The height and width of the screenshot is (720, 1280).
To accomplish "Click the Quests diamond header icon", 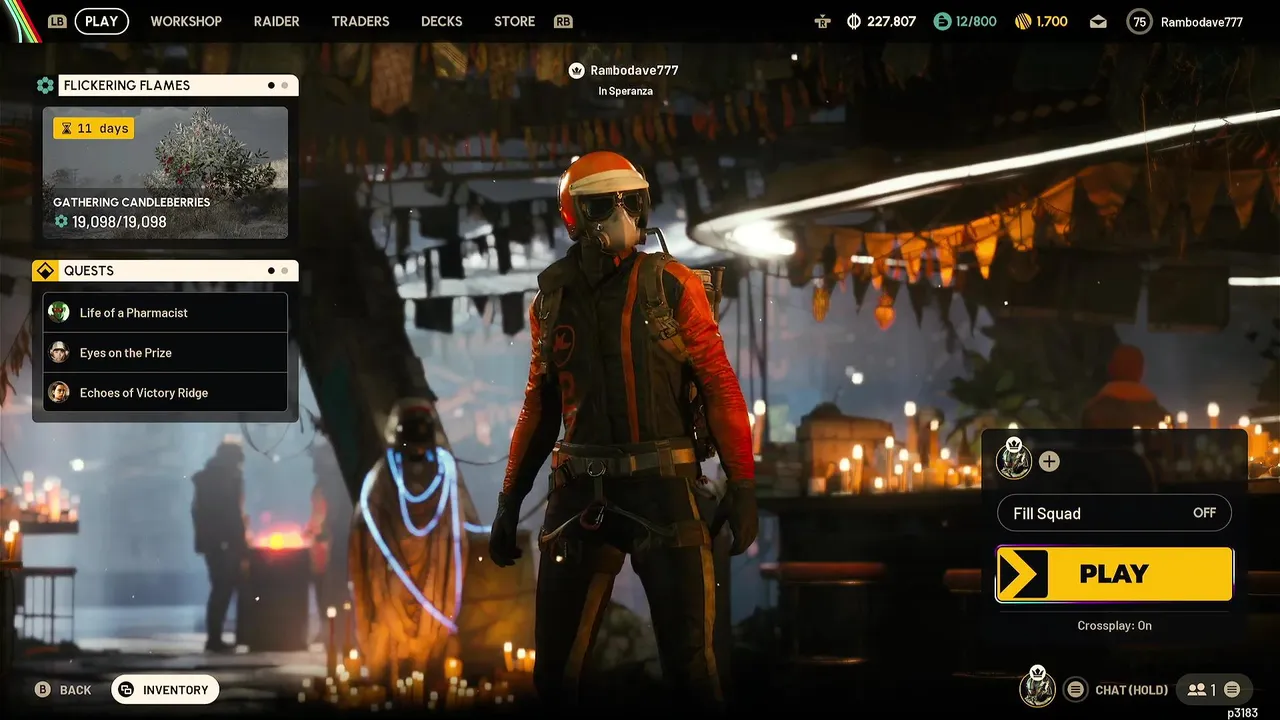I will 45,270.
